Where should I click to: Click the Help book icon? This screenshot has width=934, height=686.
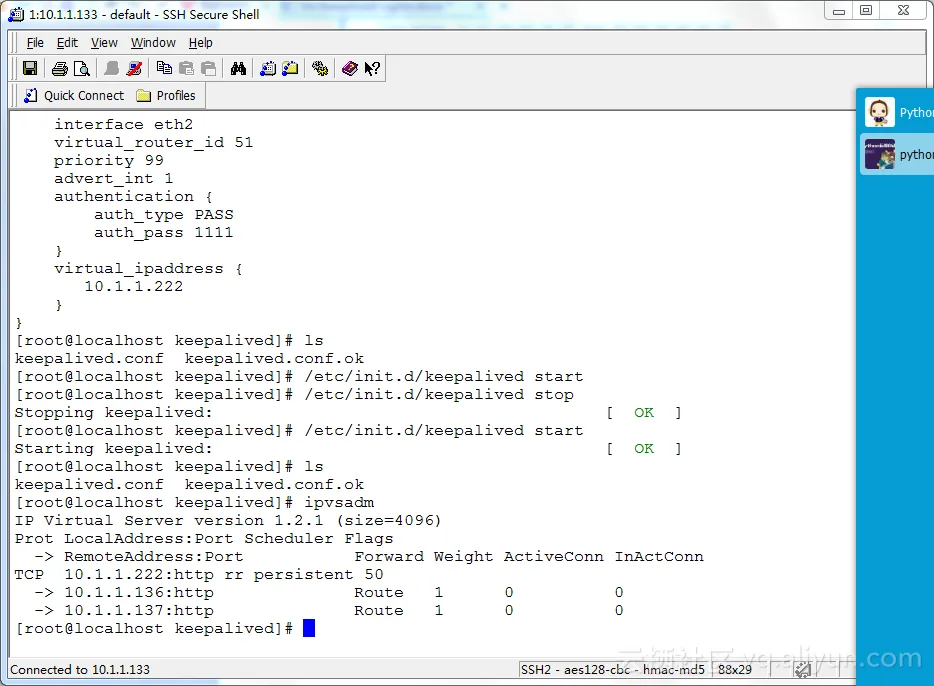(x=349, y=69)
